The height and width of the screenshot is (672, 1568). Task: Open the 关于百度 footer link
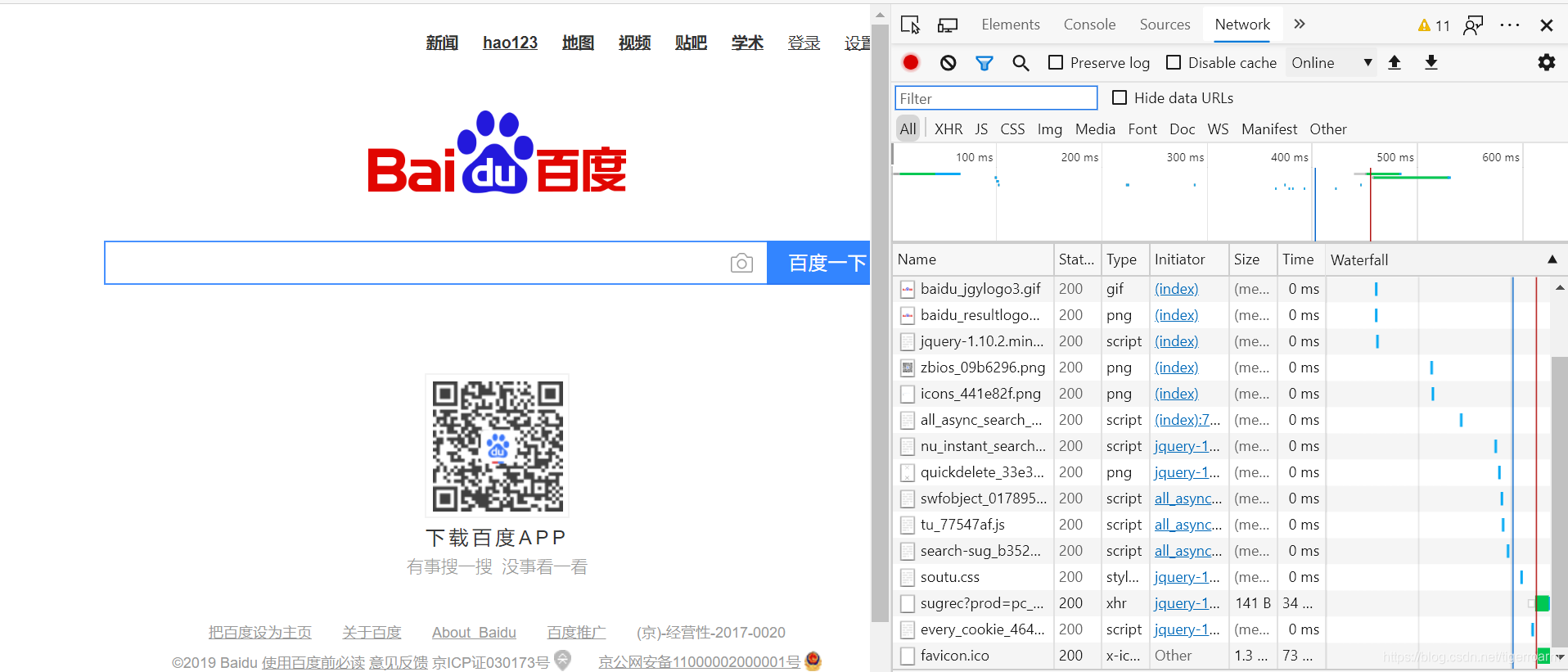click(372, 633)
